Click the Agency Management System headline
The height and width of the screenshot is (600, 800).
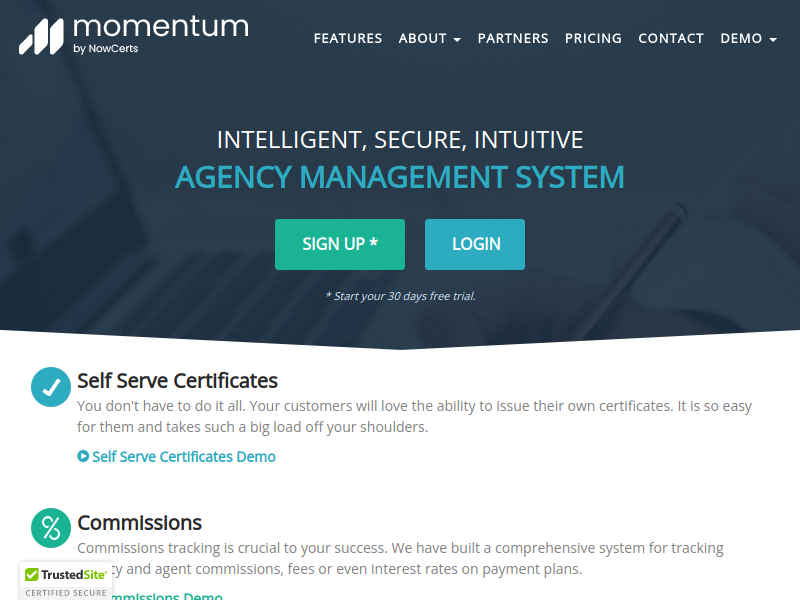(399, 177)
